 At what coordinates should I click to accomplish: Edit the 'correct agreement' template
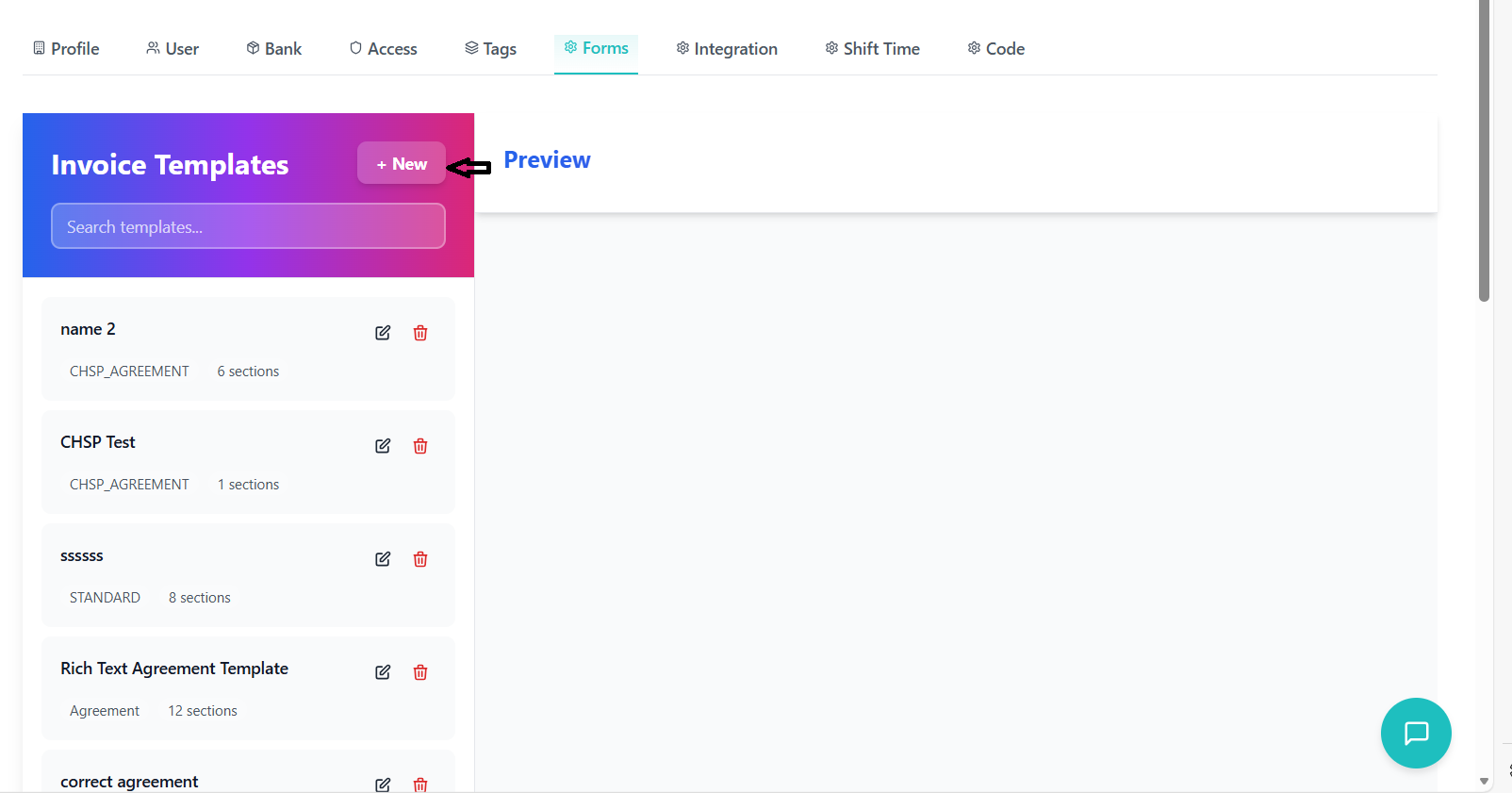[383, 785]
